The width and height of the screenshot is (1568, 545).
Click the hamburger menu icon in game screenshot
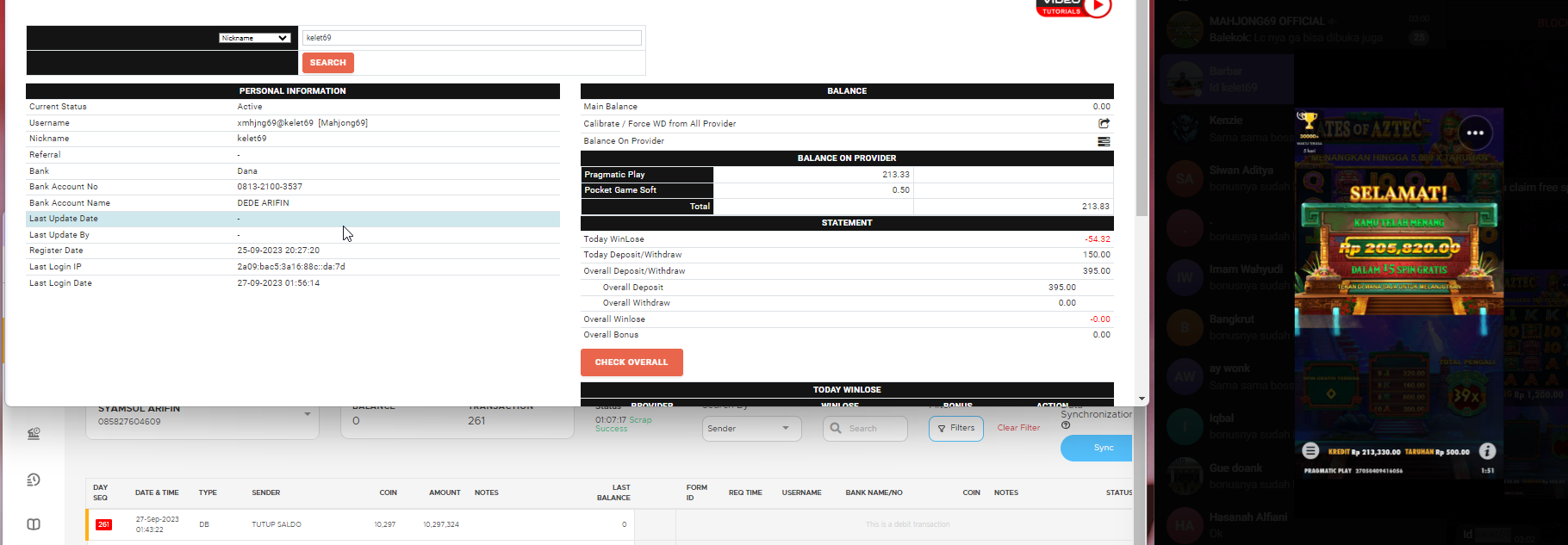1310,450
